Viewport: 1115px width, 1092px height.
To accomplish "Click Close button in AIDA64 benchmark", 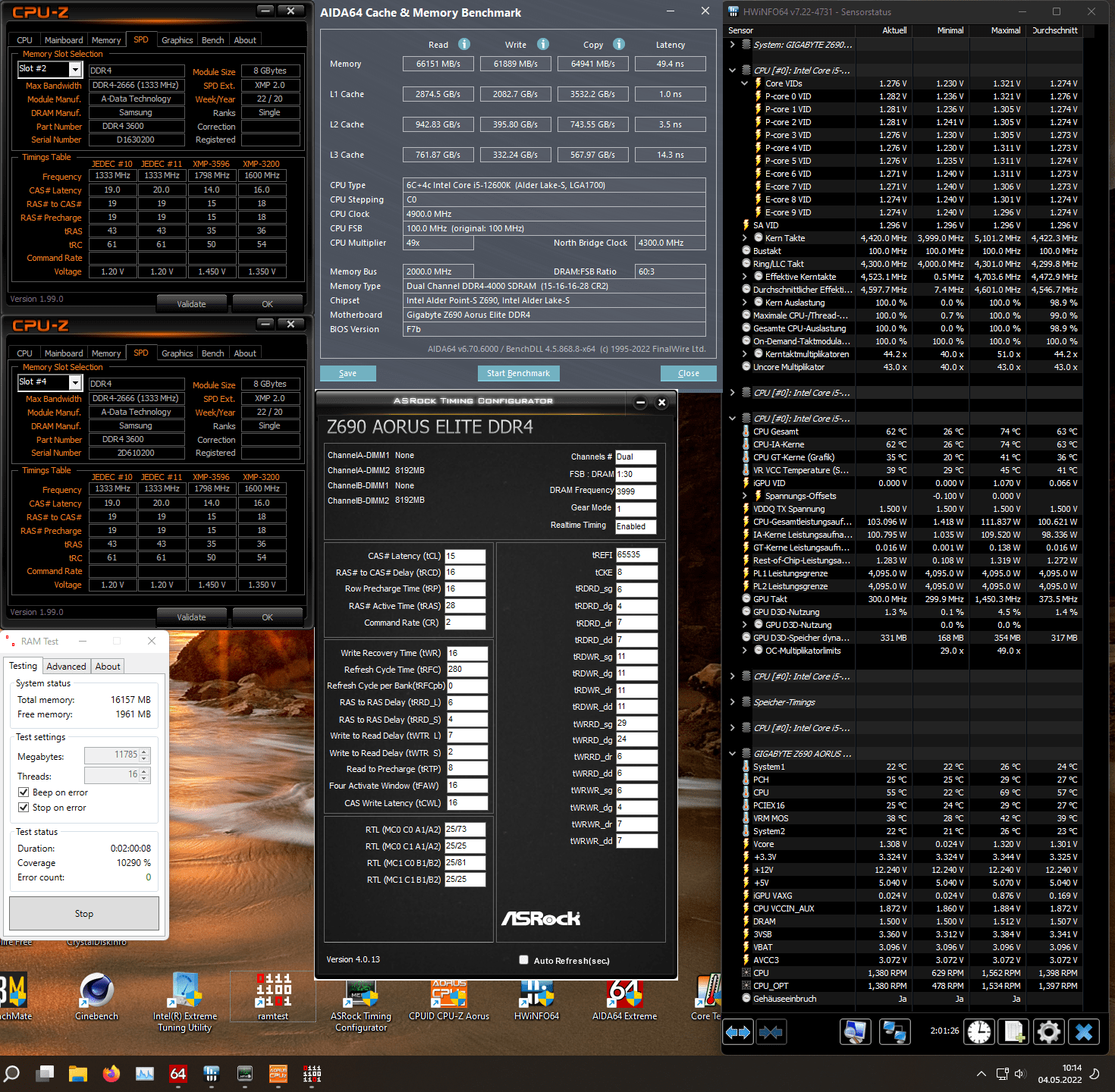I will pos(689,373).
